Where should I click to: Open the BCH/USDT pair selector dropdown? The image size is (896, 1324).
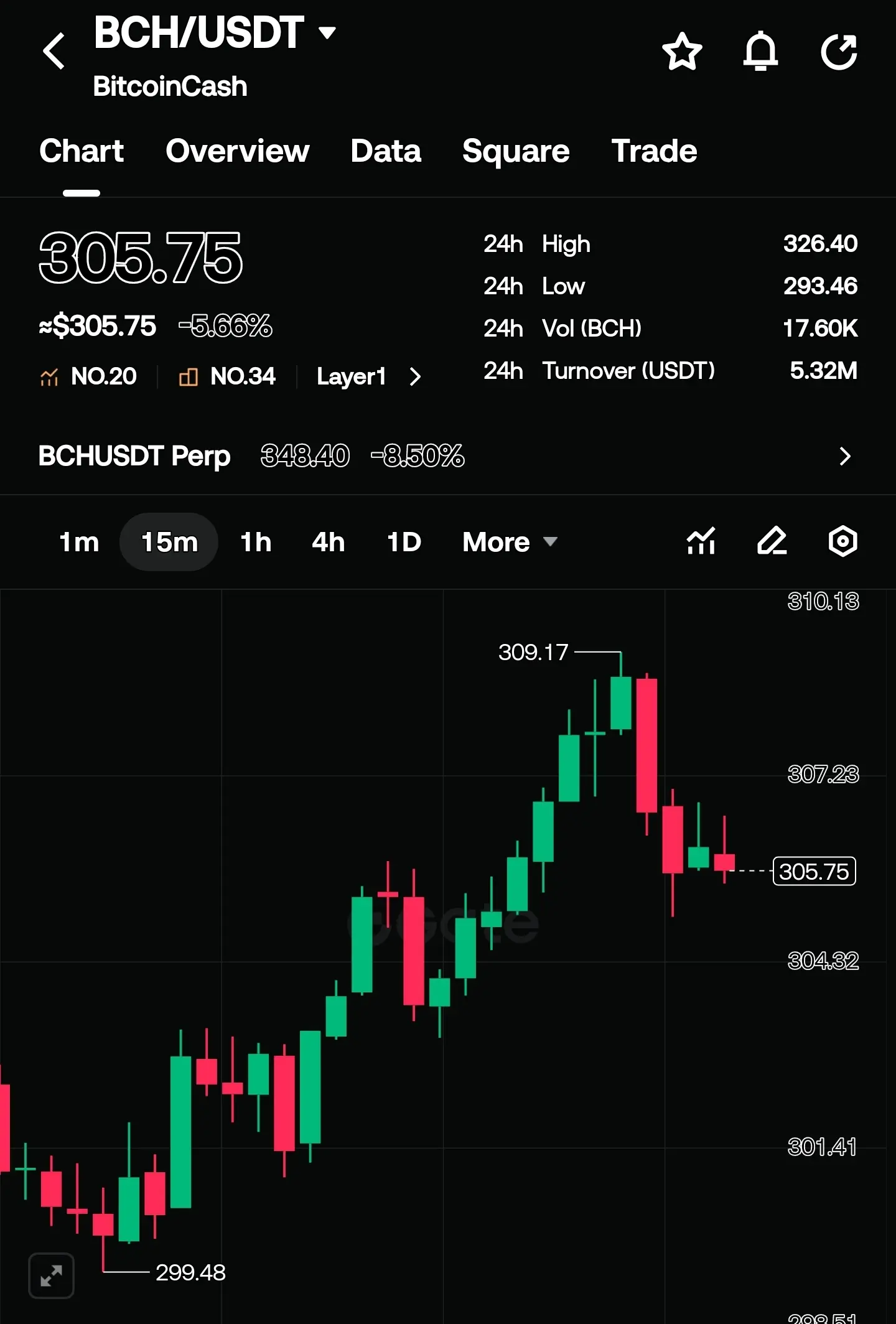(x=327, y=32)
